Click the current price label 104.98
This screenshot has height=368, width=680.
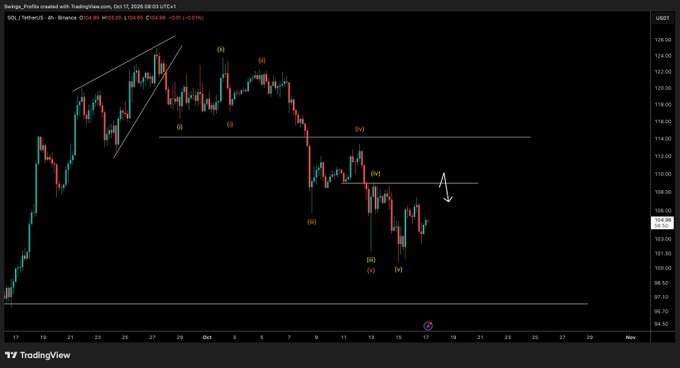pyautogui.click(x=663, y=223)
